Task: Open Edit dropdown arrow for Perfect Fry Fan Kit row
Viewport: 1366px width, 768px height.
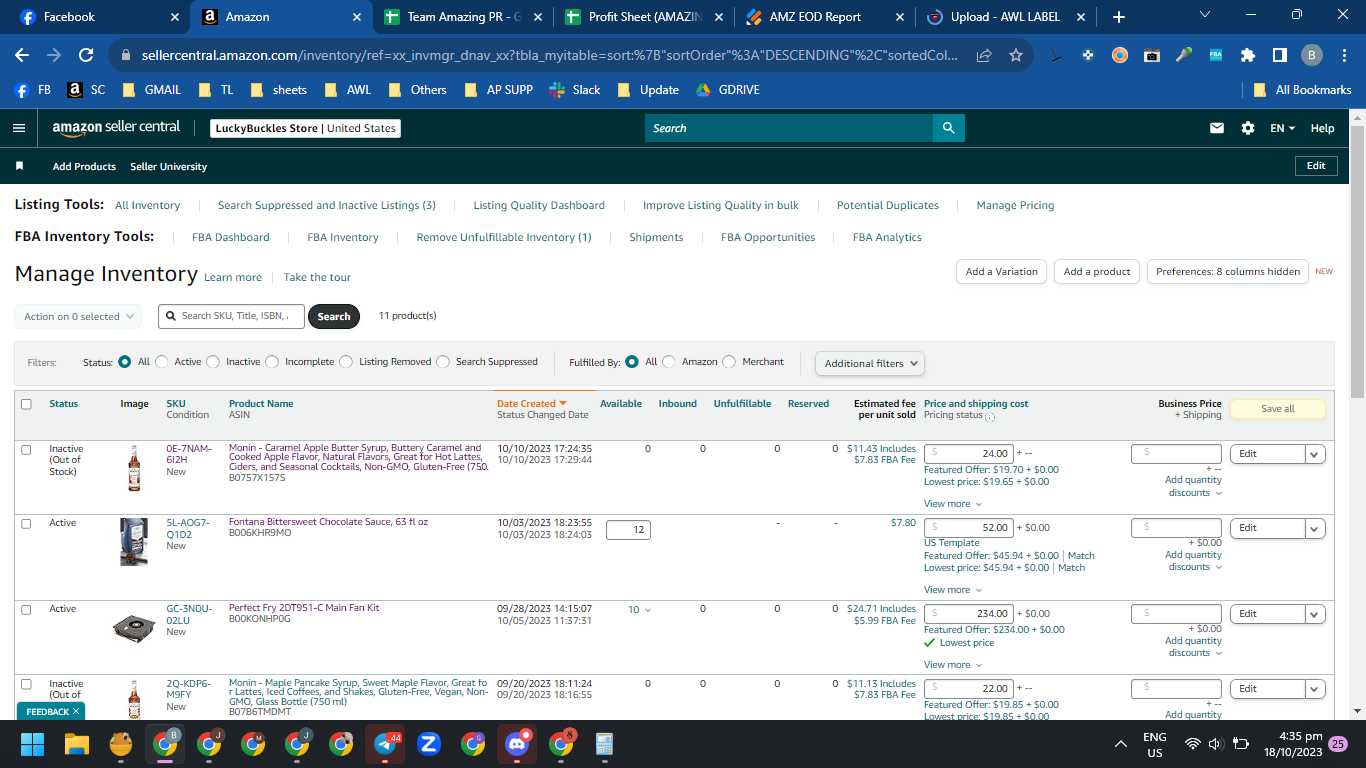Action: pyautogui.click(x=1315, y=614)
